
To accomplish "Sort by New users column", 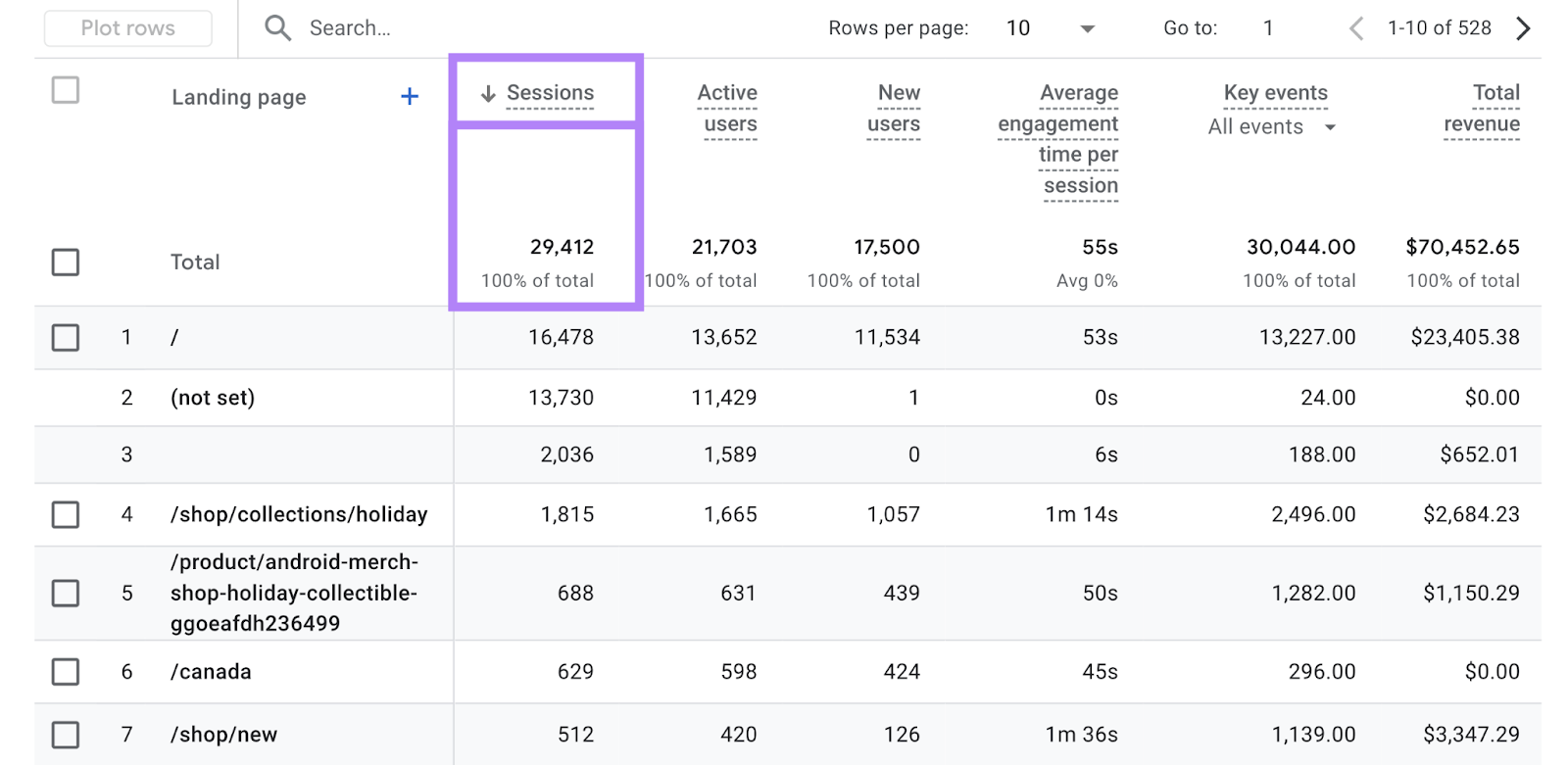I will [895, 108].
